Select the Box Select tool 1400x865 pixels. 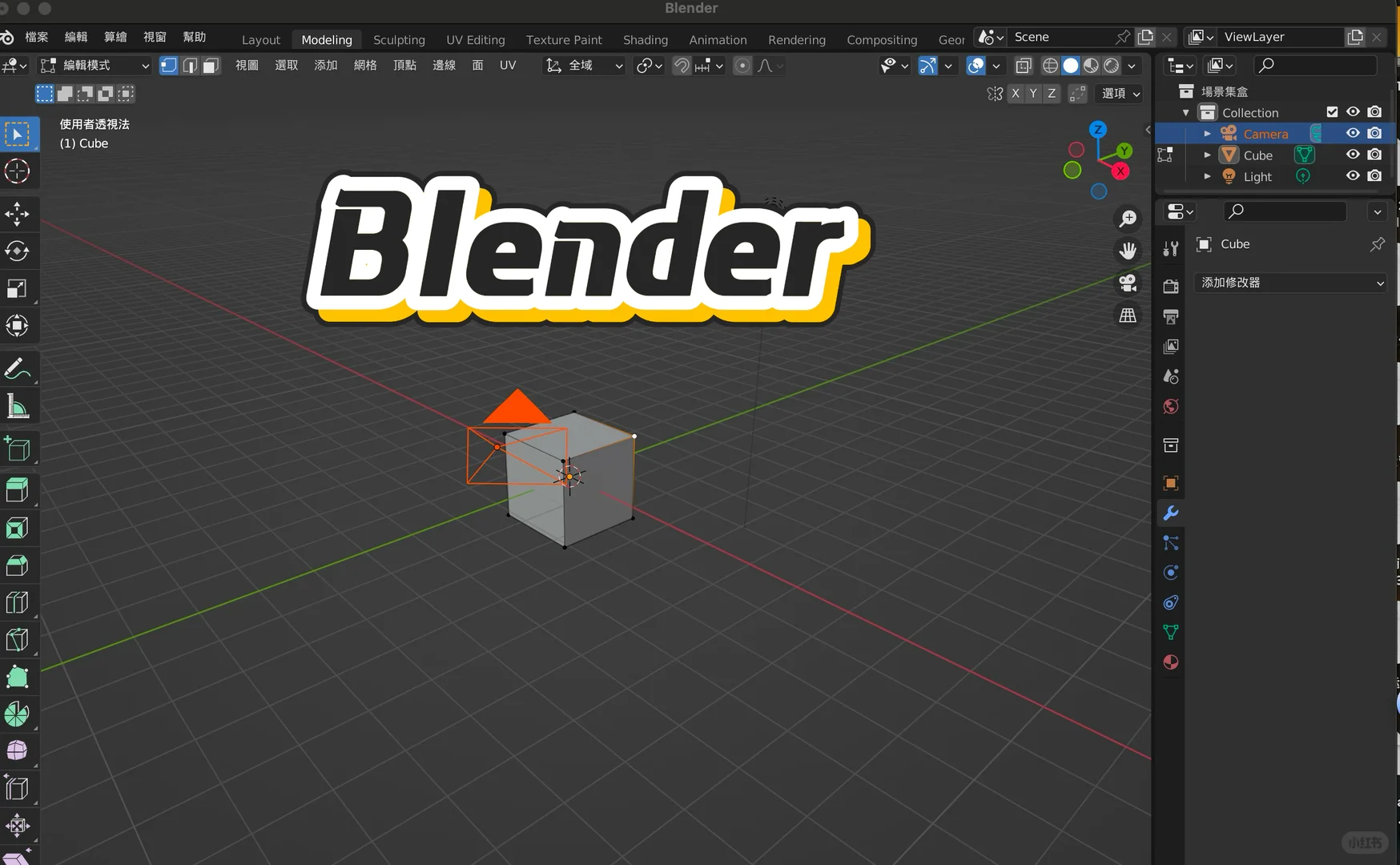click(17, 135)
